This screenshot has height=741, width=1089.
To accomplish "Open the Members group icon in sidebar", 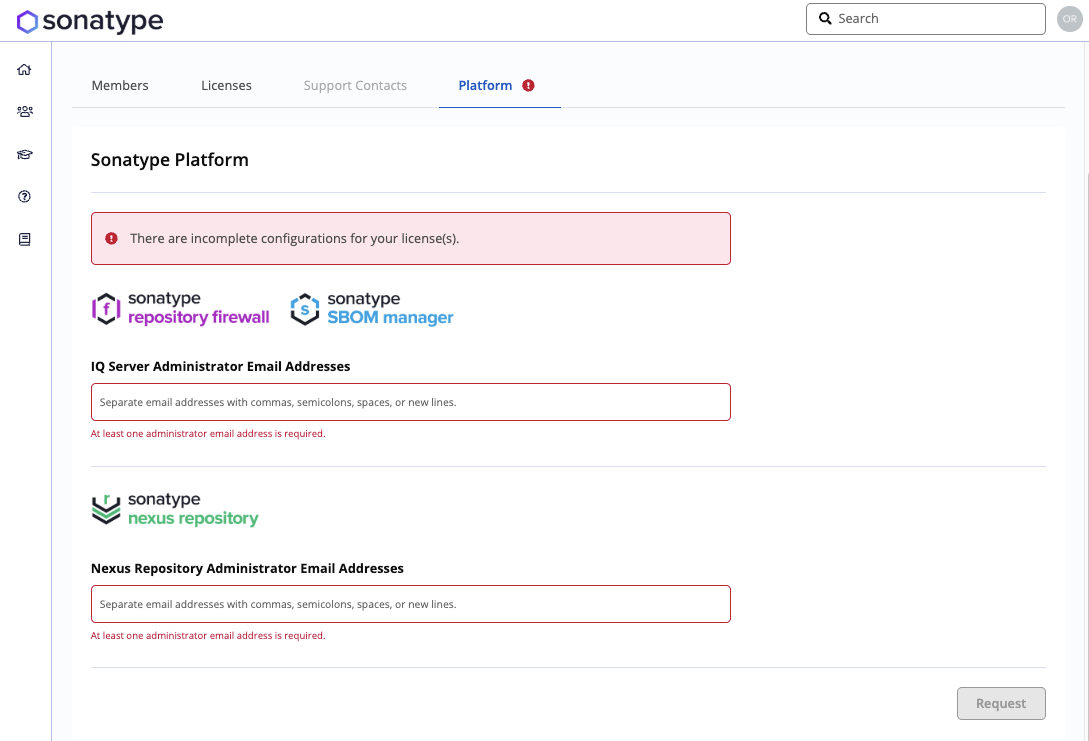I will [24, 111].
